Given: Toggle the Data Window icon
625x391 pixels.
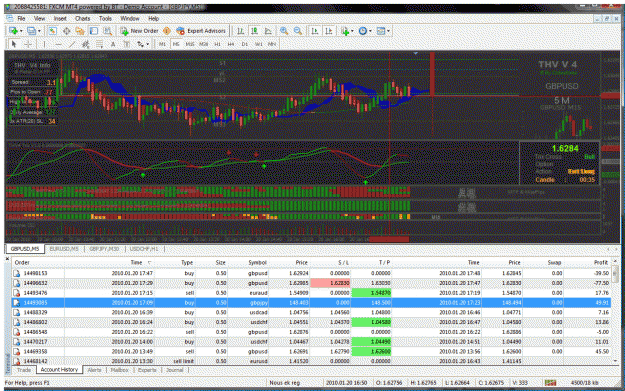Looking at the screenshot, I should [66, 31].
